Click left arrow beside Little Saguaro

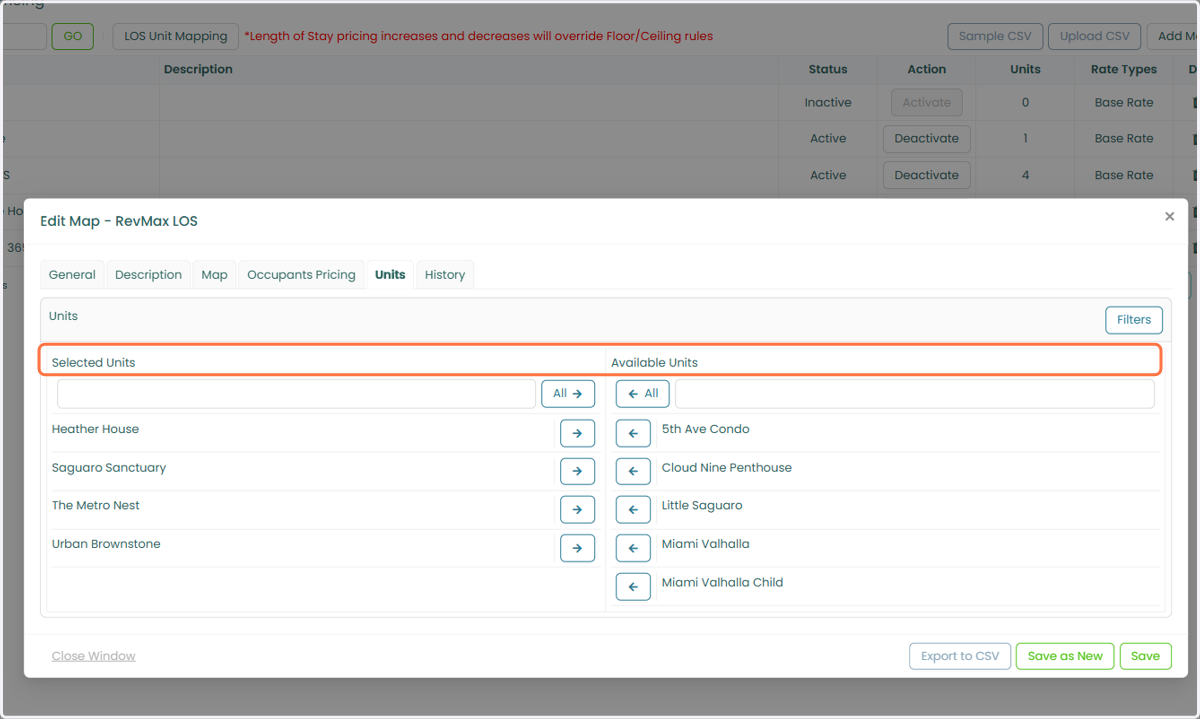click(633, 509)
